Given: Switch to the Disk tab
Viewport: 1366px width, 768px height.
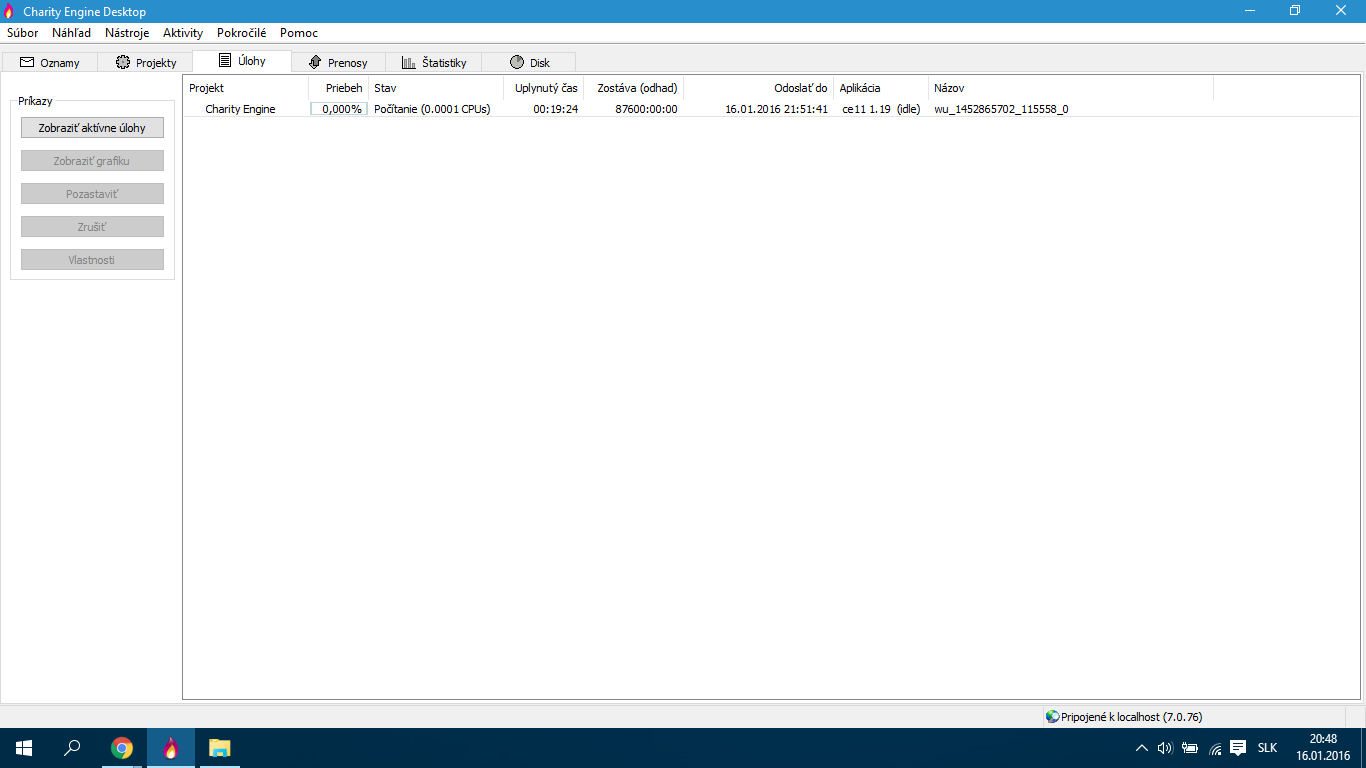Looking at the screenshot, I should click(529, 62).
